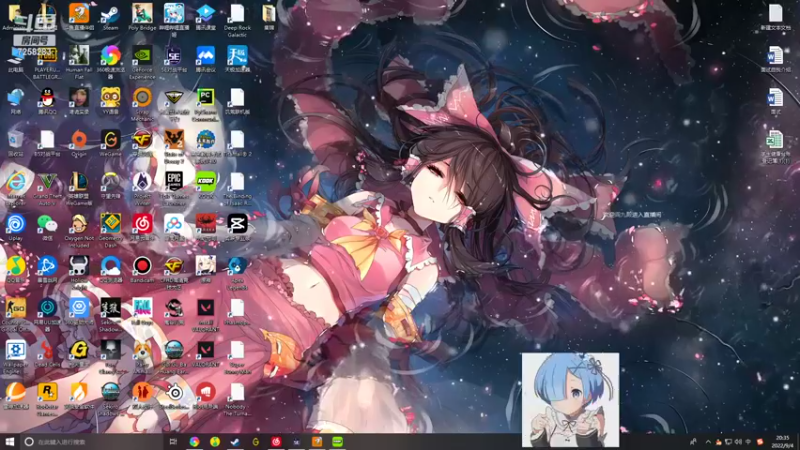Launch the CapCut video editor shortcut

click(237, 228)
